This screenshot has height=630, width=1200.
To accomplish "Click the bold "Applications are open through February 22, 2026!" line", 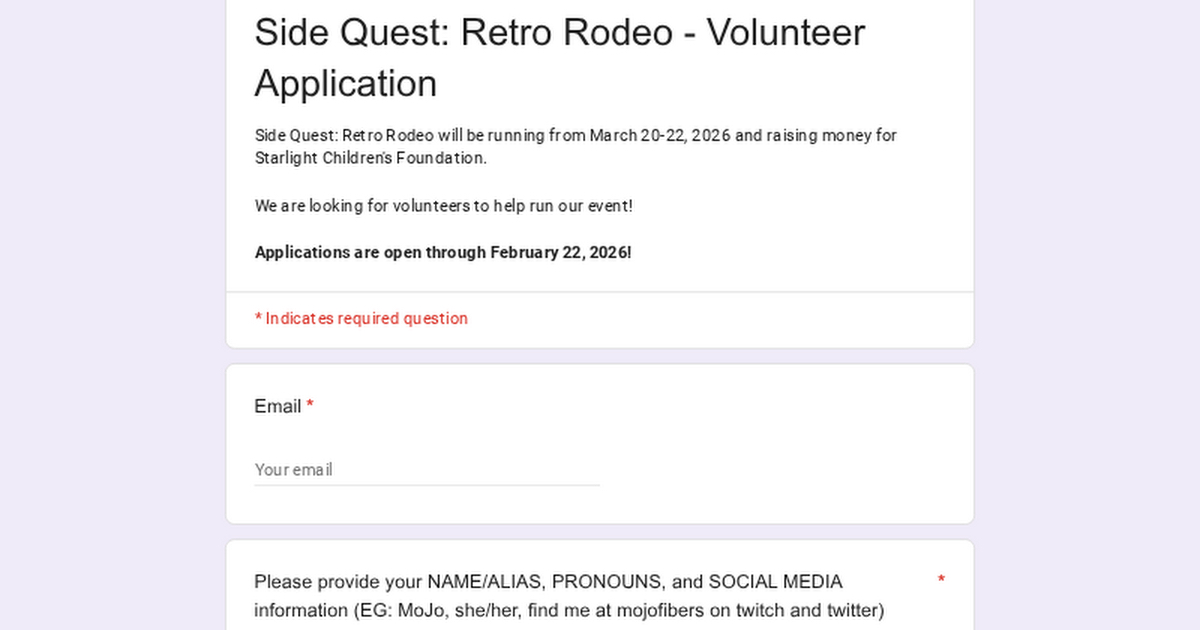I will click(442, 252).
